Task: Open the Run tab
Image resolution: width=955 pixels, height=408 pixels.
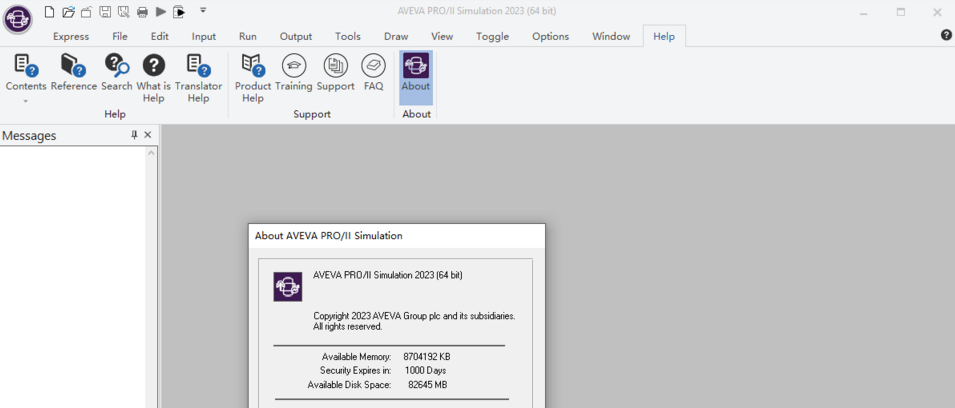Action: point(248,37)
